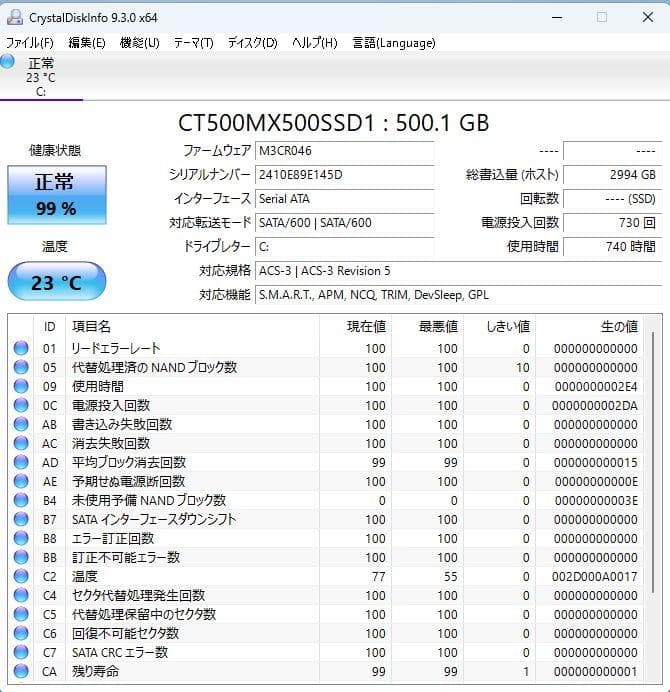Viewport: 670px width, 692px height.
Task: Open the 言語(Language) menu
Action: click(394, 43)
